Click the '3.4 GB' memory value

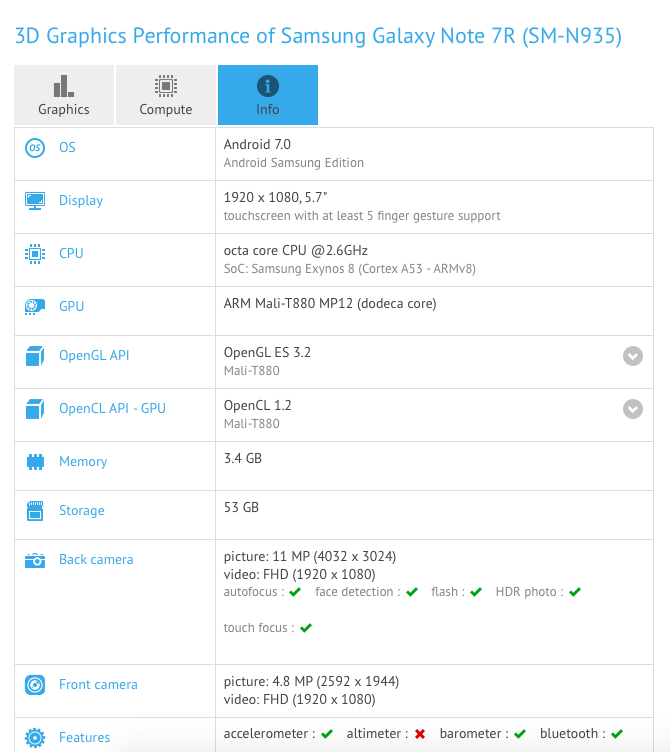tap(243, 458)
